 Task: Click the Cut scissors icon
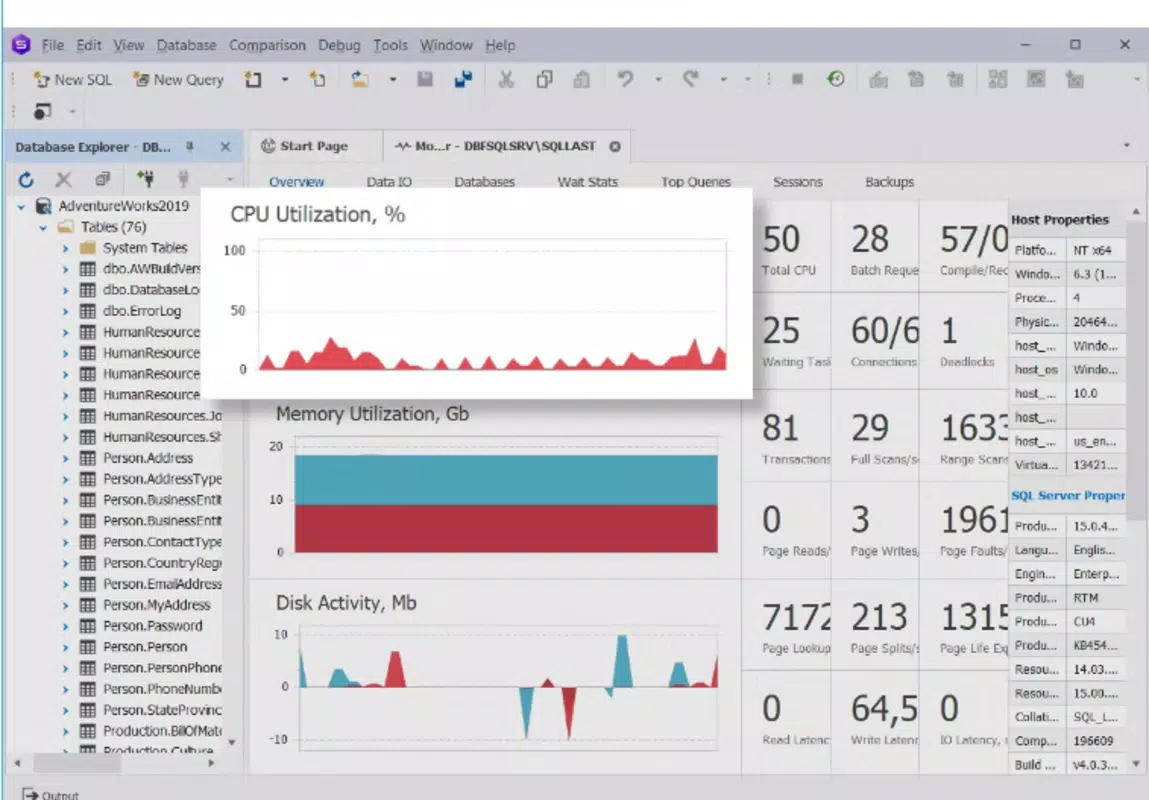[x=506, y=79]
